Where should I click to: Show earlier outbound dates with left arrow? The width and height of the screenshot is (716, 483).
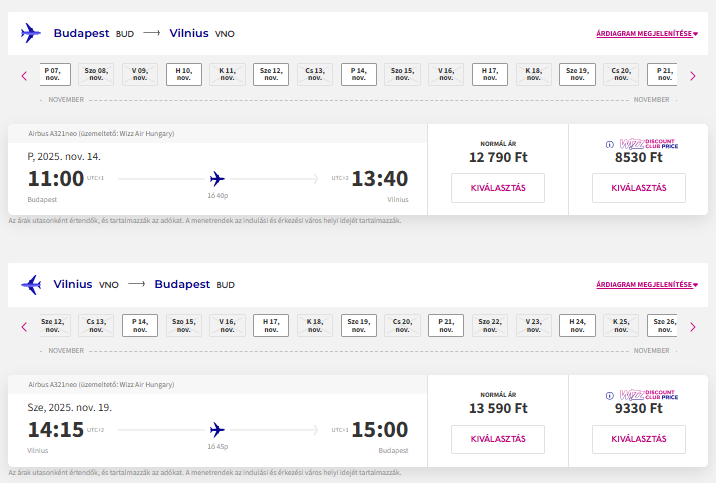(x=24, y=76)
